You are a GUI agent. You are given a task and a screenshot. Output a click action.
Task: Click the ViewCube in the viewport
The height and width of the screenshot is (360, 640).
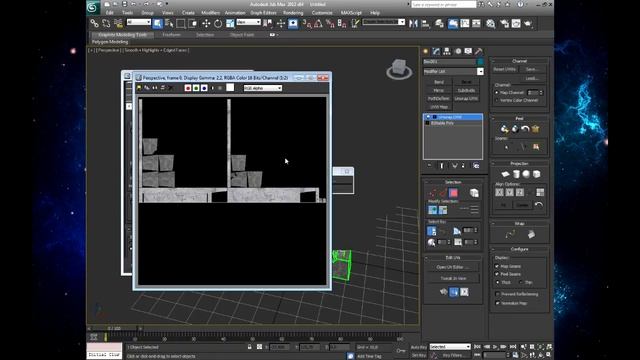pyautogui.click(x=399, y=69)
